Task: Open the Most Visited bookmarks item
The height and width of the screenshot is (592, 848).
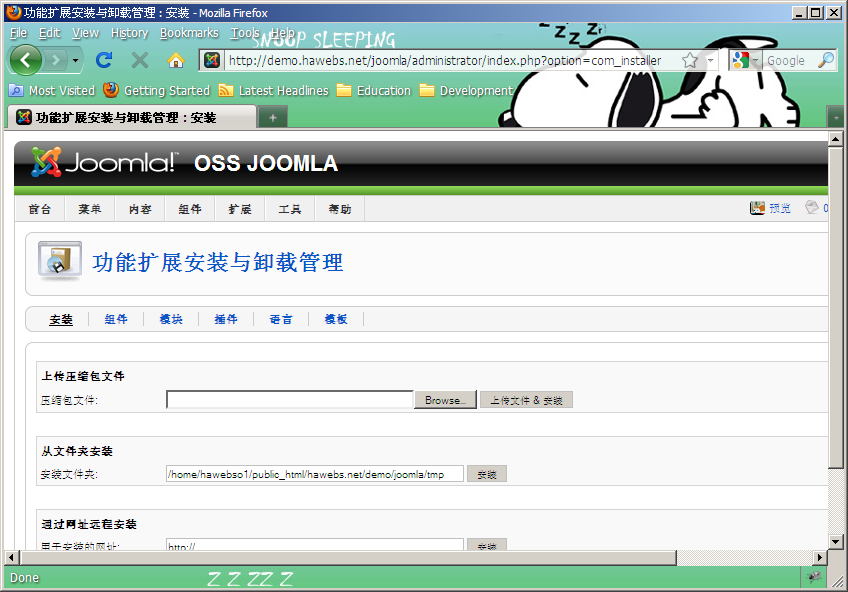Action: click(52, 90)
